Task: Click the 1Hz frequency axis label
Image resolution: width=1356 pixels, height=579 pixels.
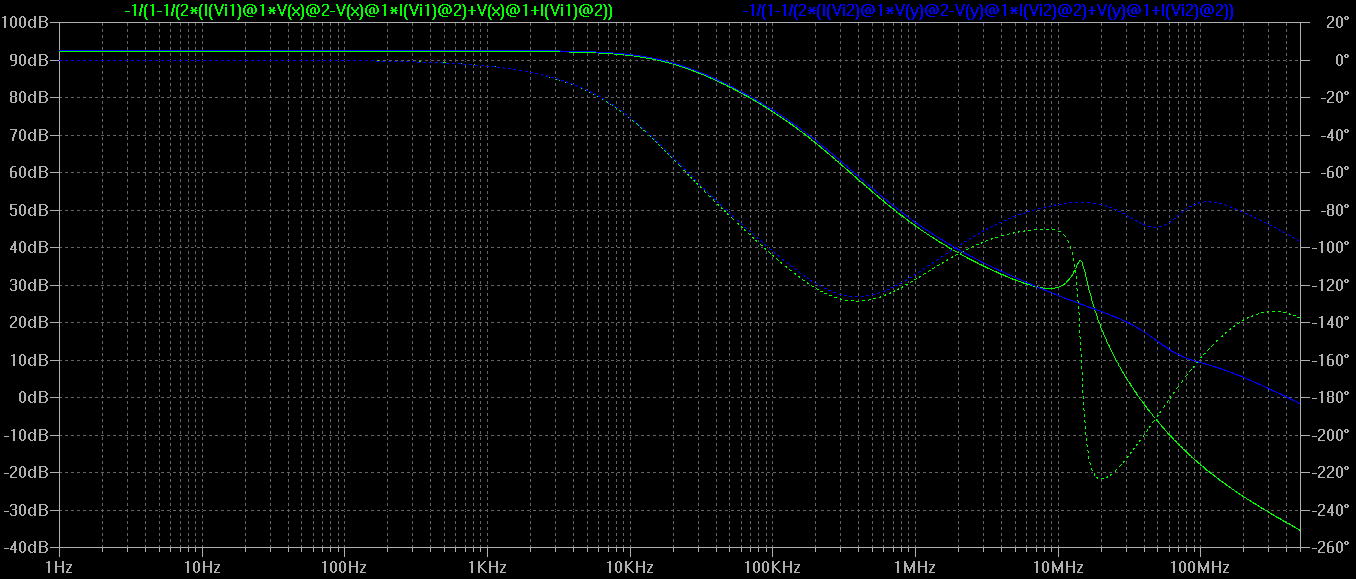Action: pos(60,567)
